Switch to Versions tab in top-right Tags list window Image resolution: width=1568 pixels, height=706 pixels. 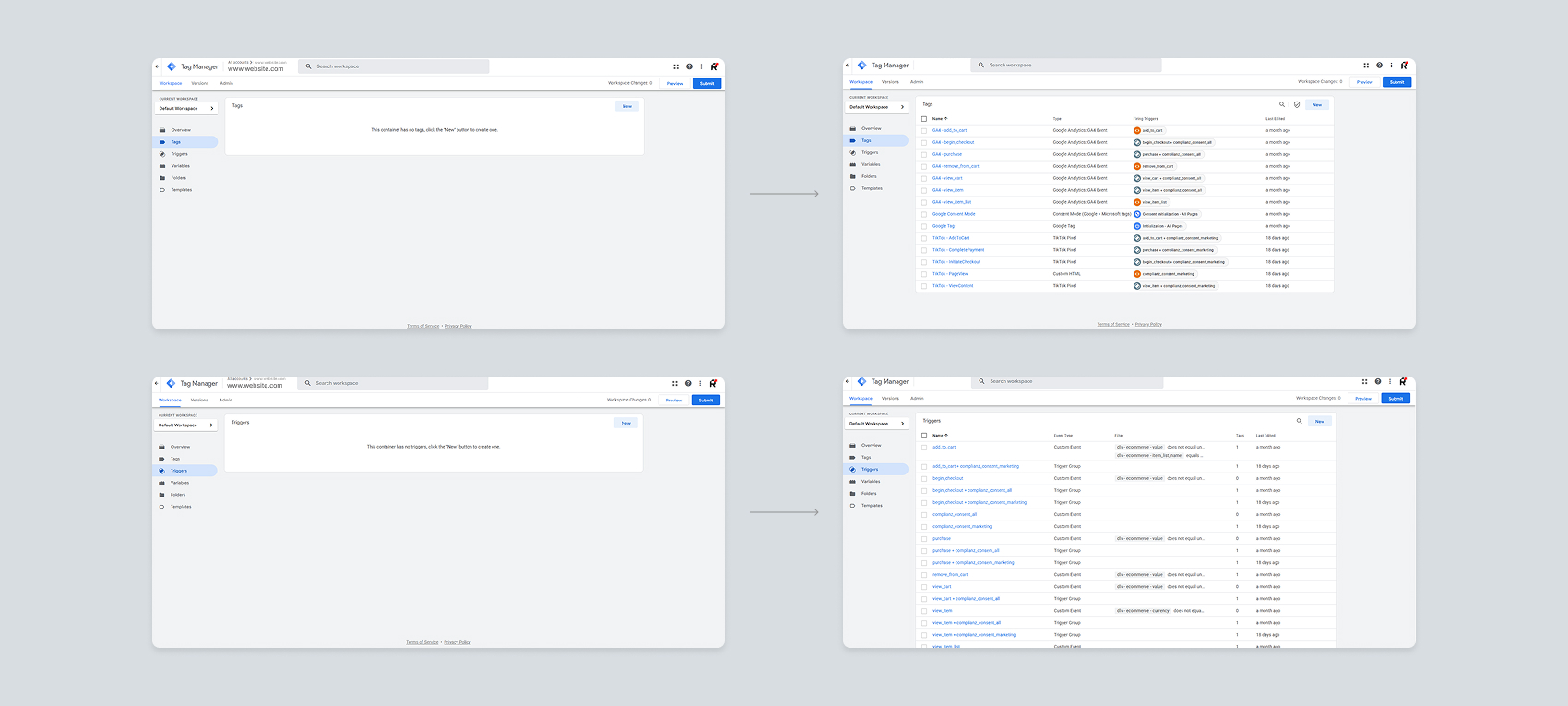tap(890, 82)
